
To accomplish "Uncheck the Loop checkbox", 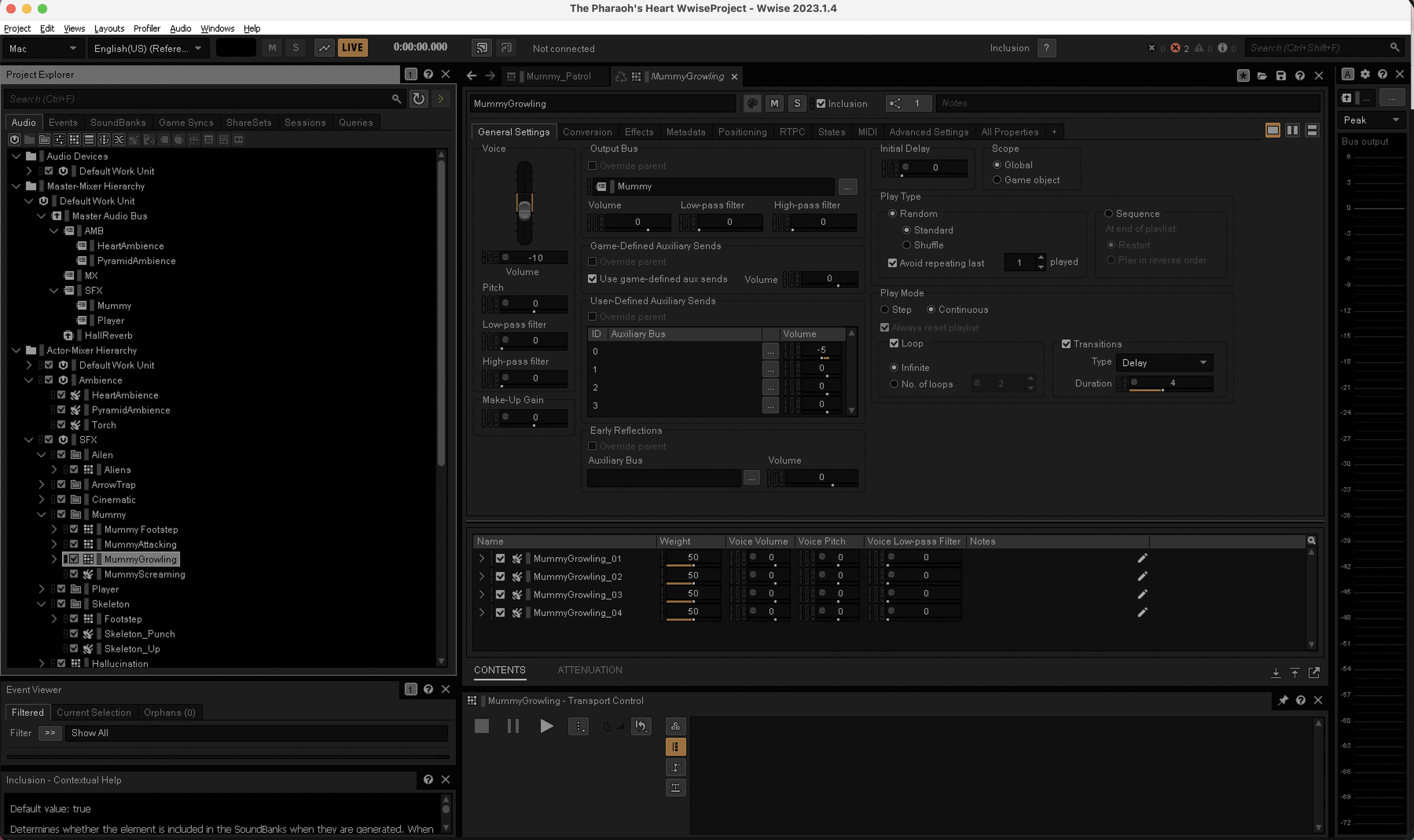I will point(894,344).
